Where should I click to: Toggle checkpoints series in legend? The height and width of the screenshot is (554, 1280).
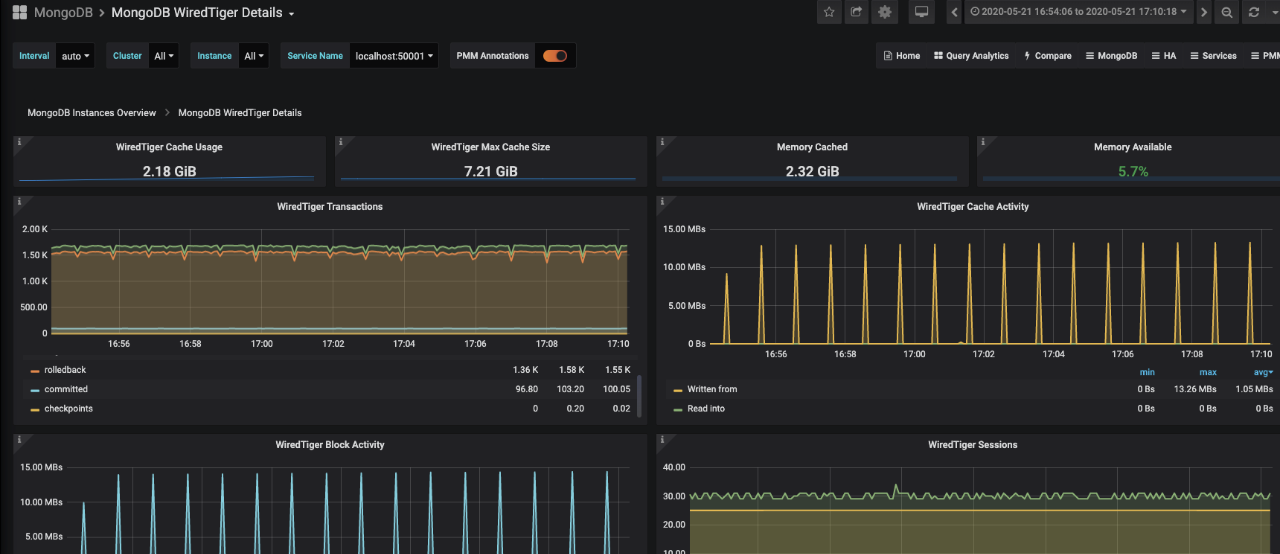68,409
